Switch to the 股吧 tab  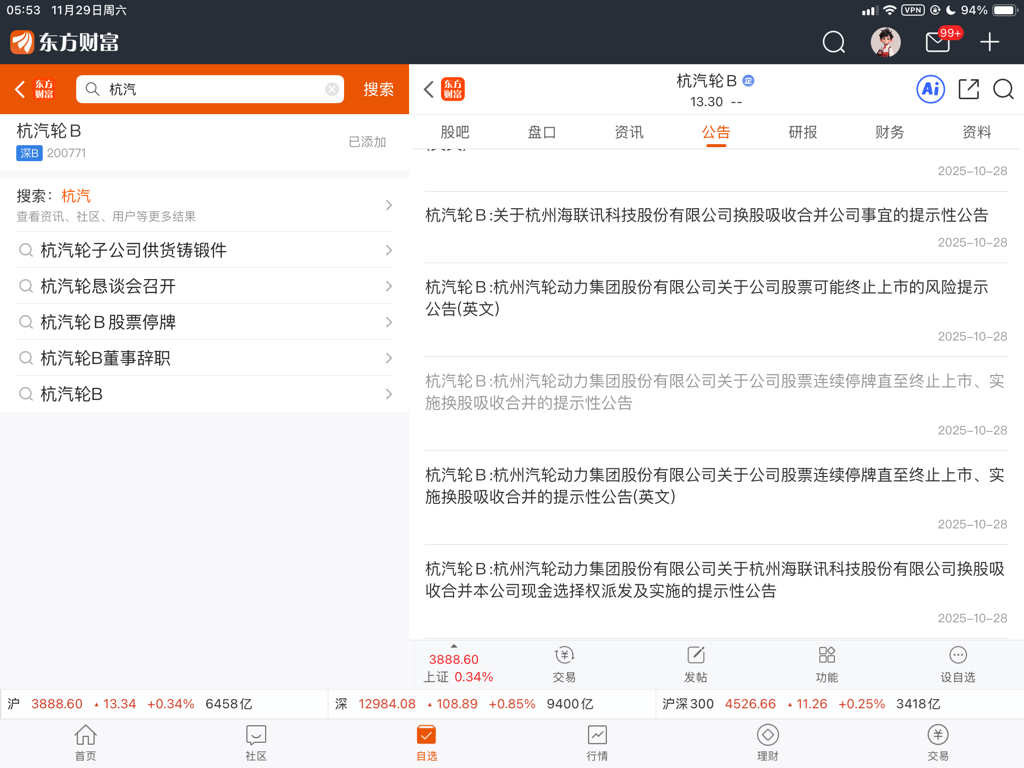(455, 133)
